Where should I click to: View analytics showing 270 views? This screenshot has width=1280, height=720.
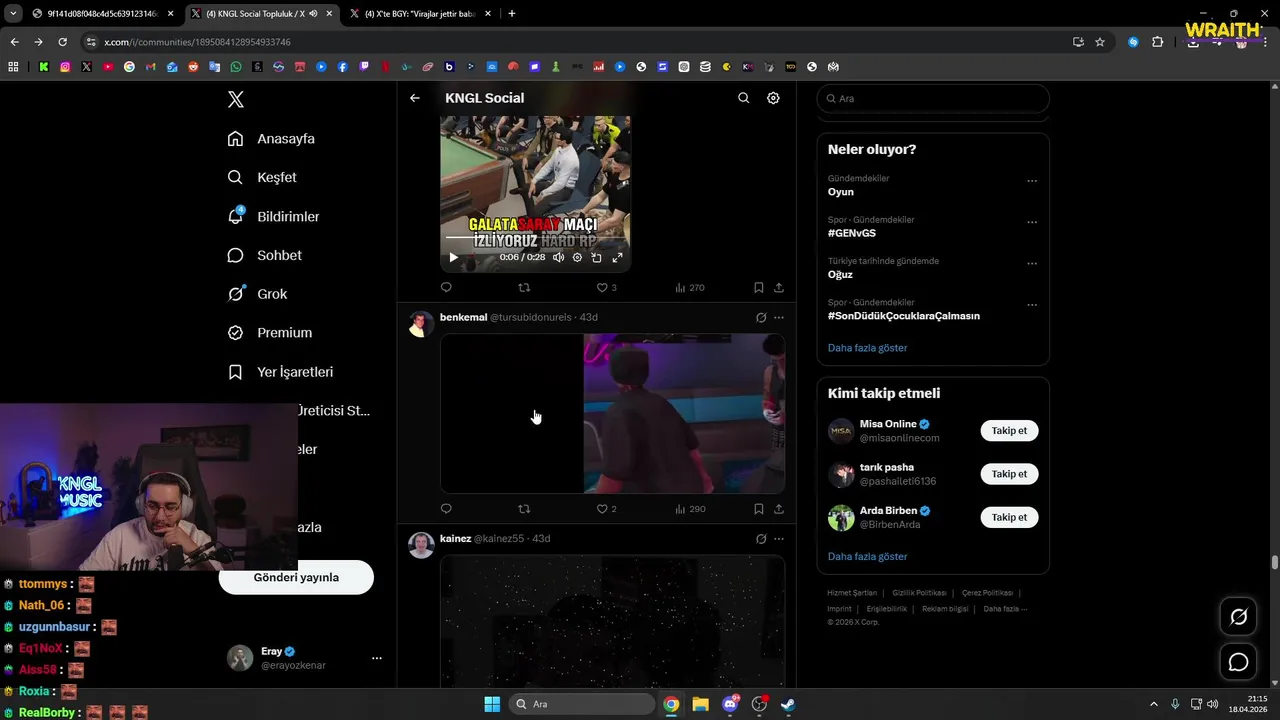coord(690,287)
